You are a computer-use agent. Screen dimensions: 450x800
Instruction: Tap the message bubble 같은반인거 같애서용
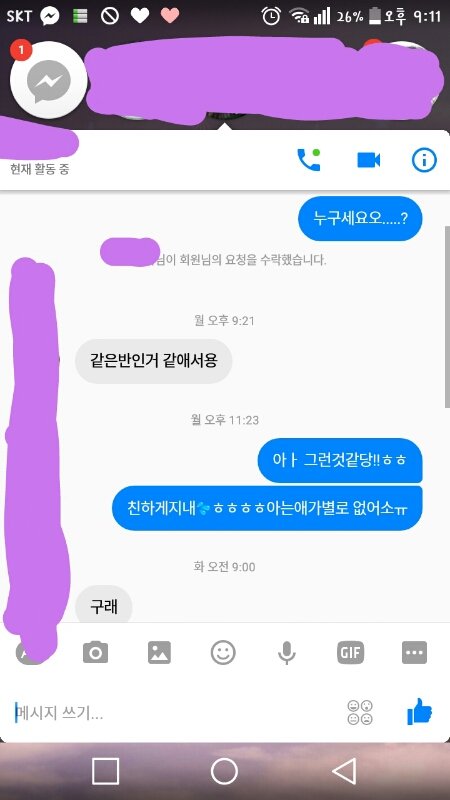pos(154,361)
